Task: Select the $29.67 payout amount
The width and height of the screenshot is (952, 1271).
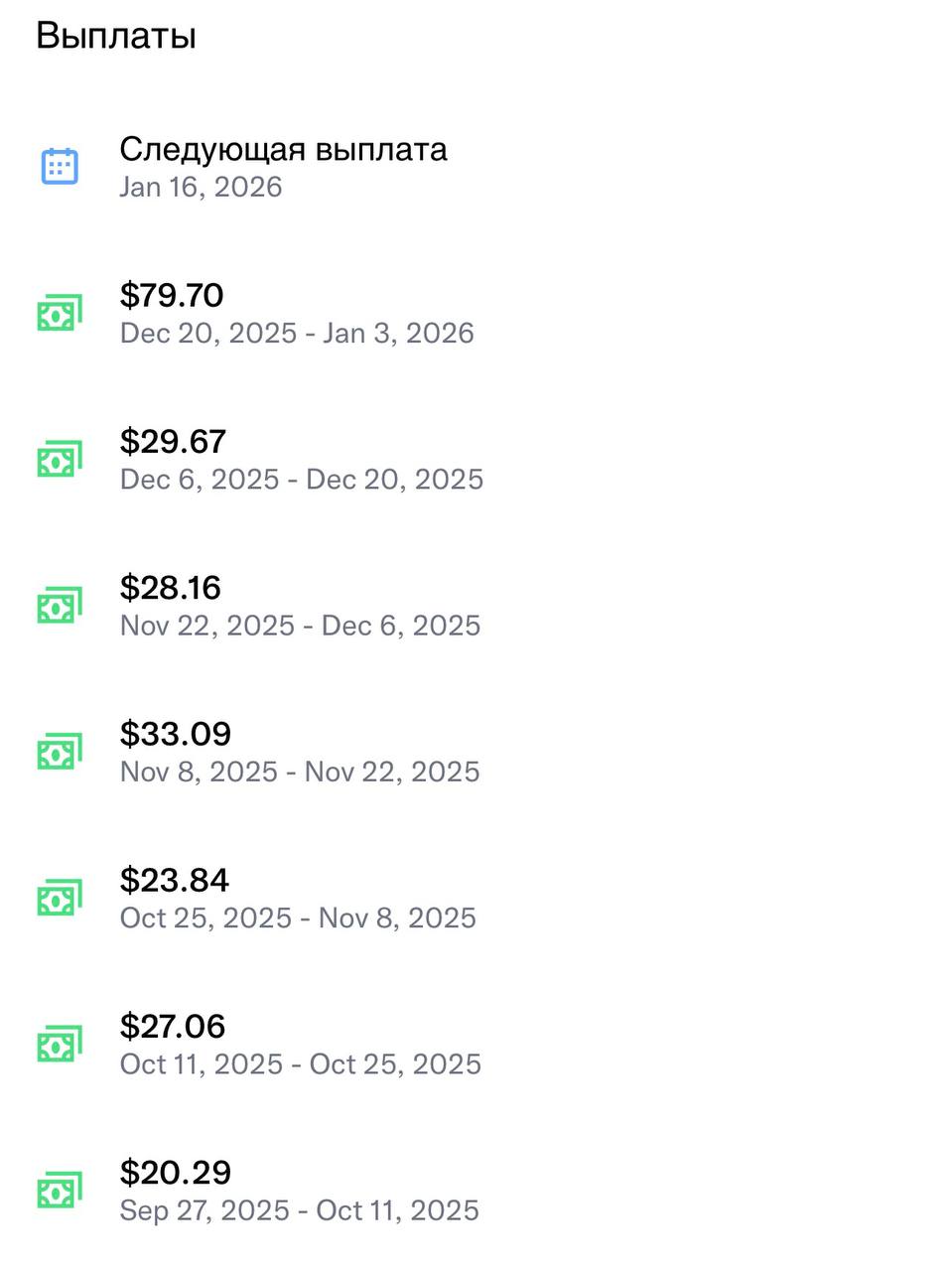Action: tap(173, 441)
